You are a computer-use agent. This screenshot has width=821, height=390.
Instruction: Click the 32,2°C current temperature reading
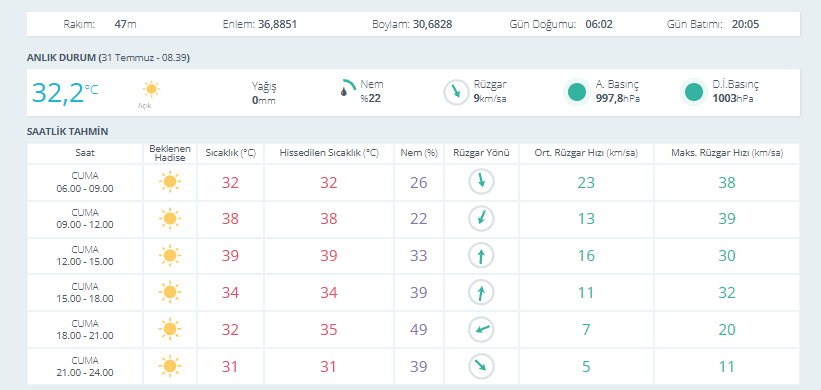[65, 92]
